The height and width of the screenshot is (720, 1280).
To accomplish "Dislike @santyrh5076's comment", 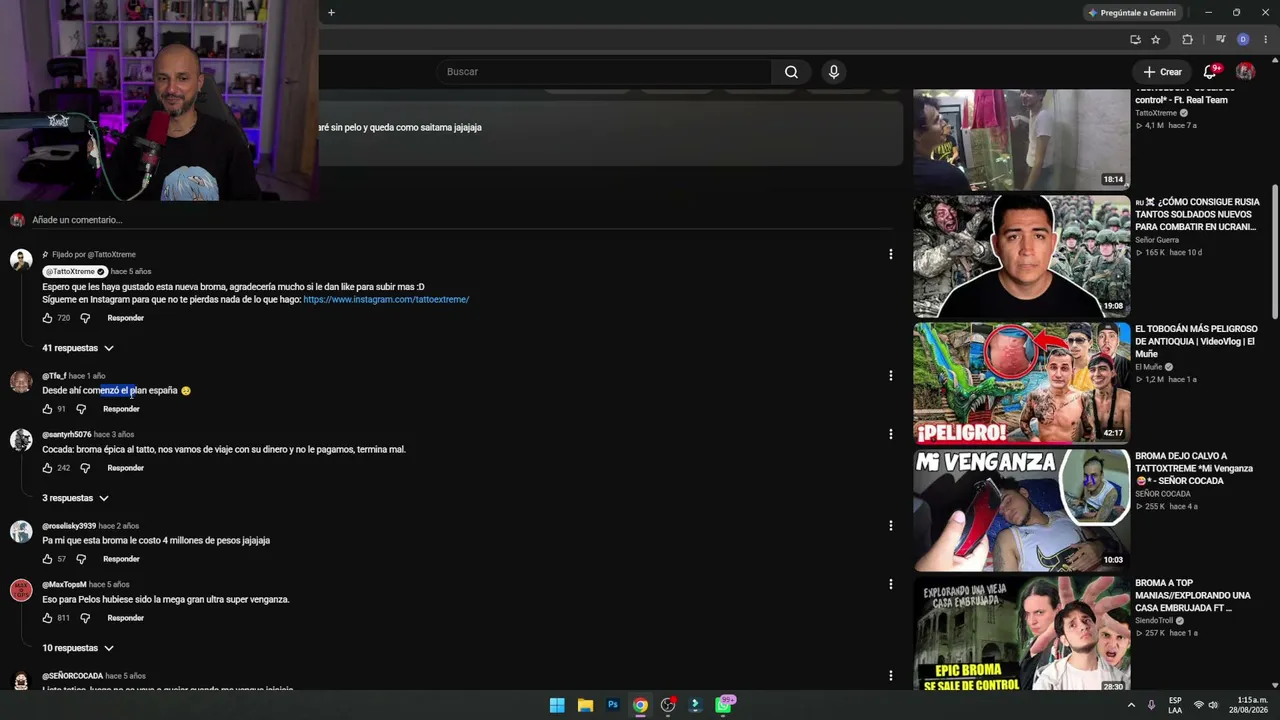I will 85,468.
